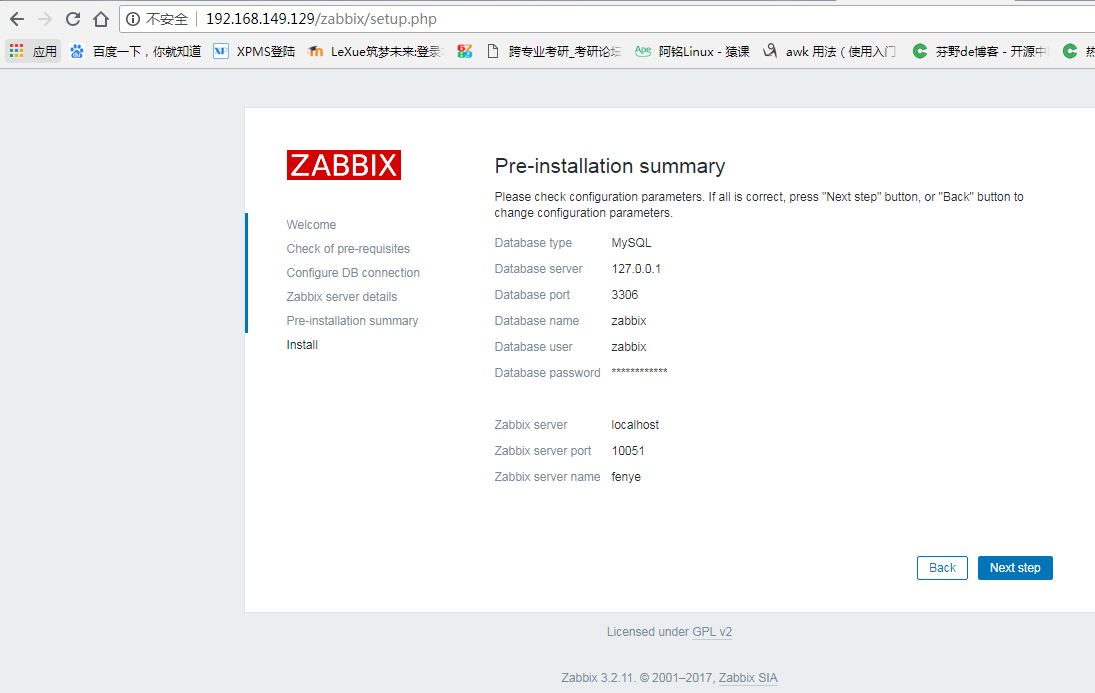
Task: Open the GPL v2 license link
Action: click(712, 632)
